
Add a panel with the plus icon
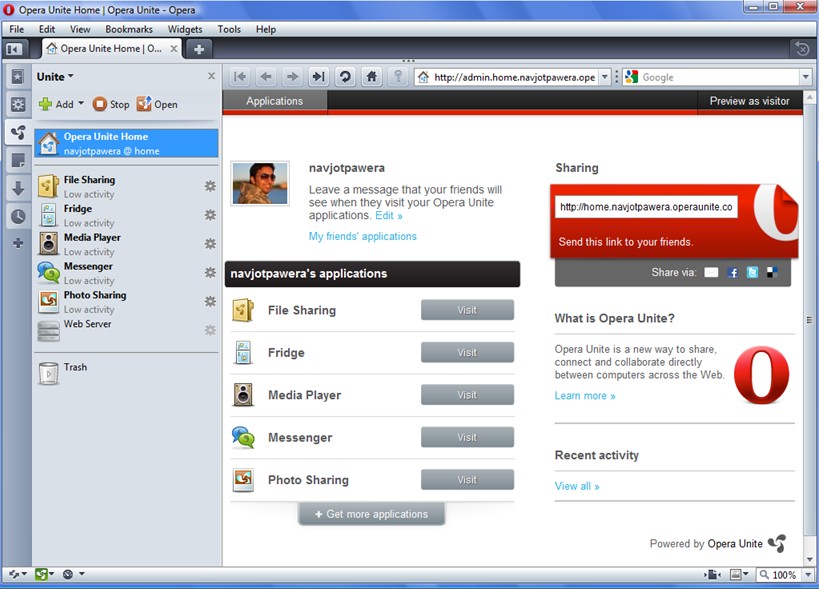pos(18,243)
